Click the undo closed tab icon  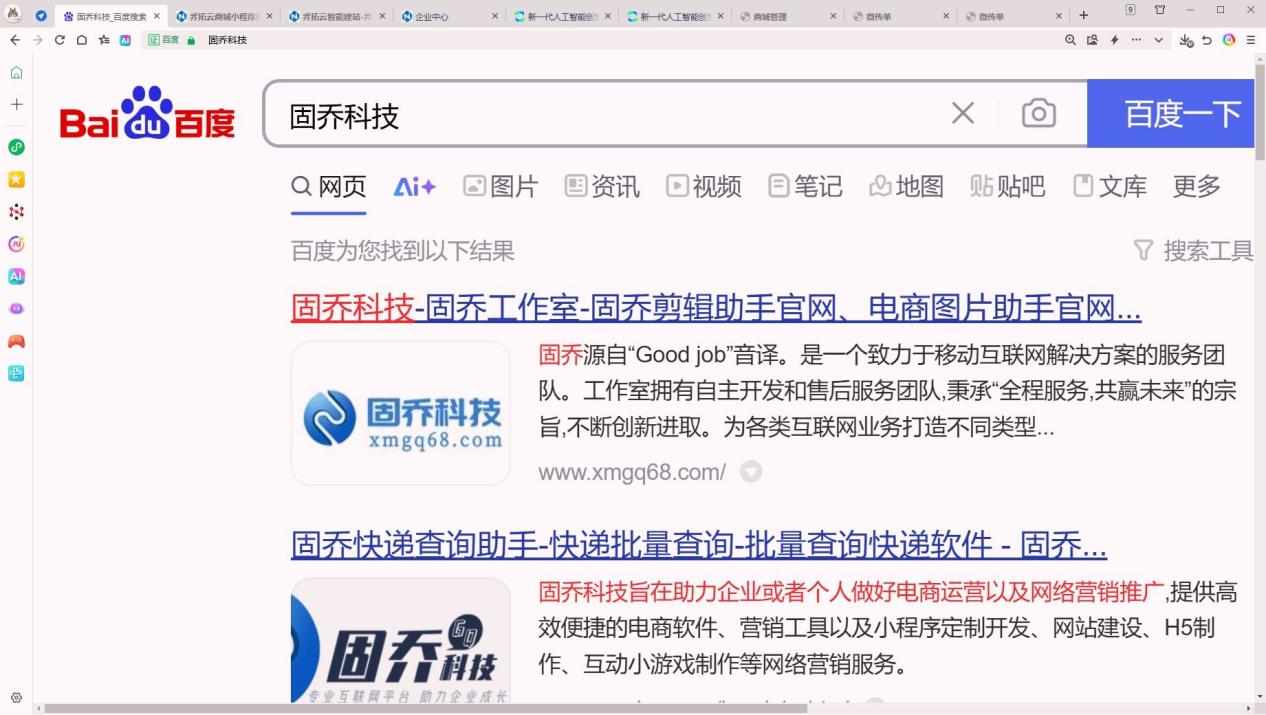[1207, 40]
